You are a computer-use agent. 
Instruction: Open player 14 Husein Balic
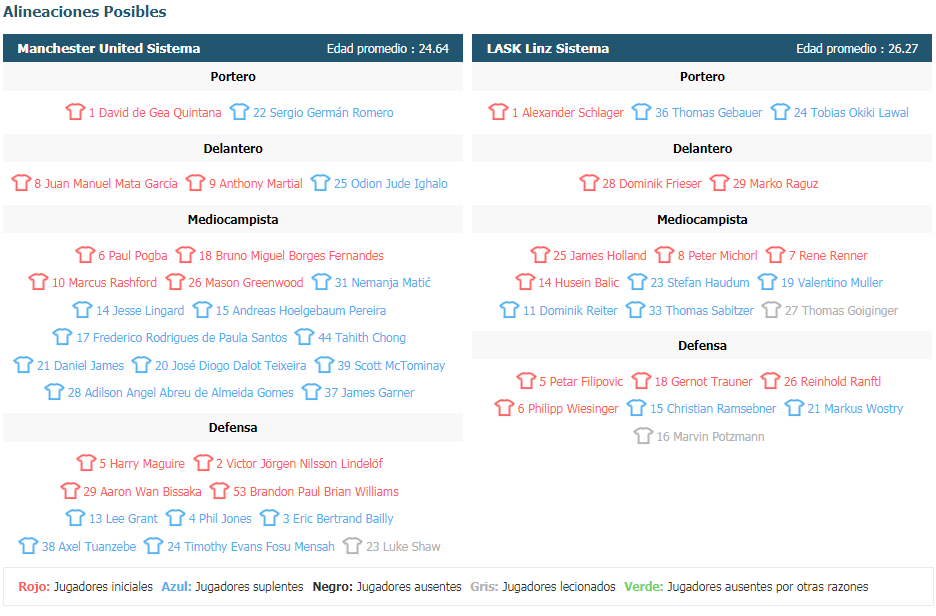[x=578, y=283]
